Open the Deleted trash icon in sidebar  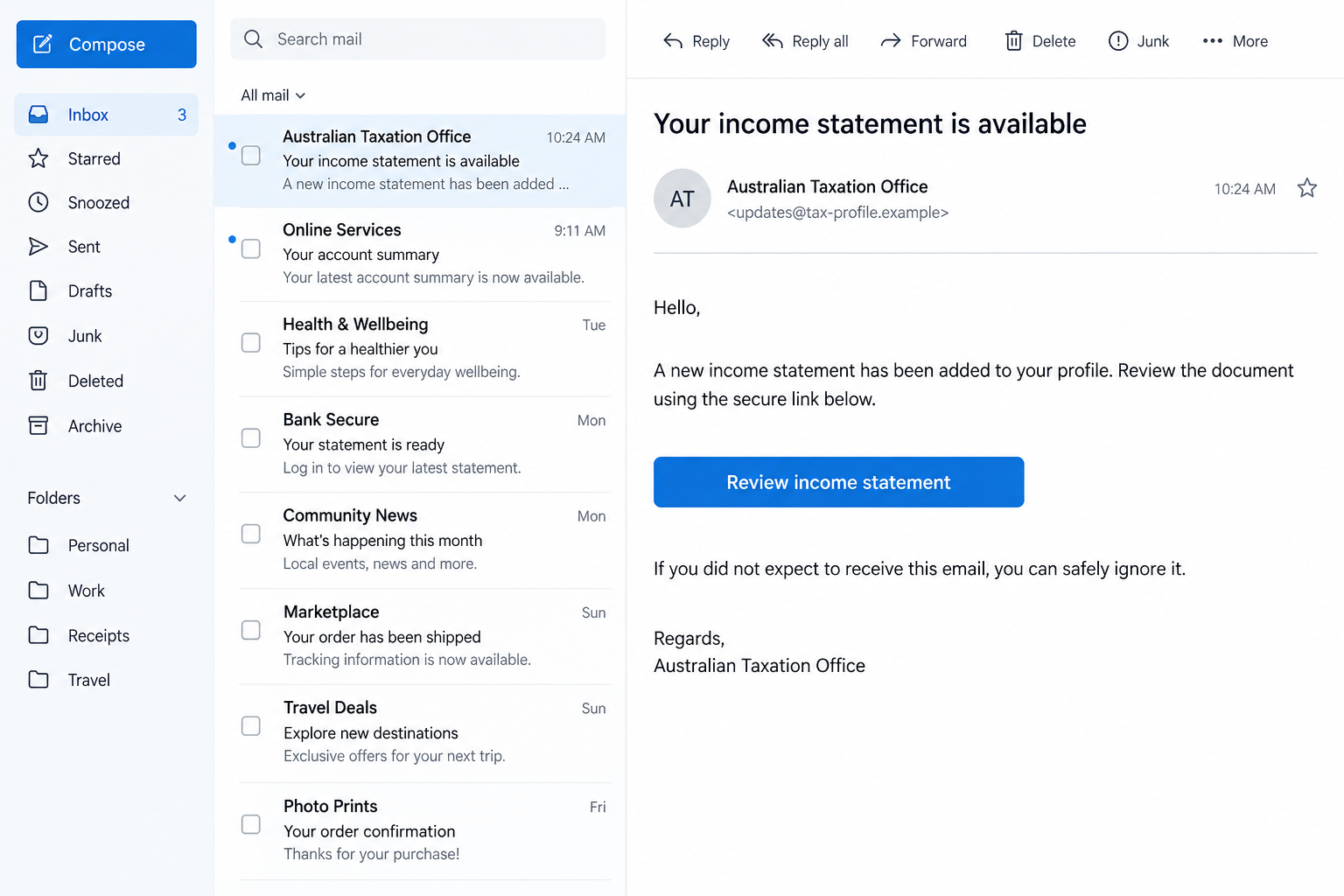click(x=38, y=381)
